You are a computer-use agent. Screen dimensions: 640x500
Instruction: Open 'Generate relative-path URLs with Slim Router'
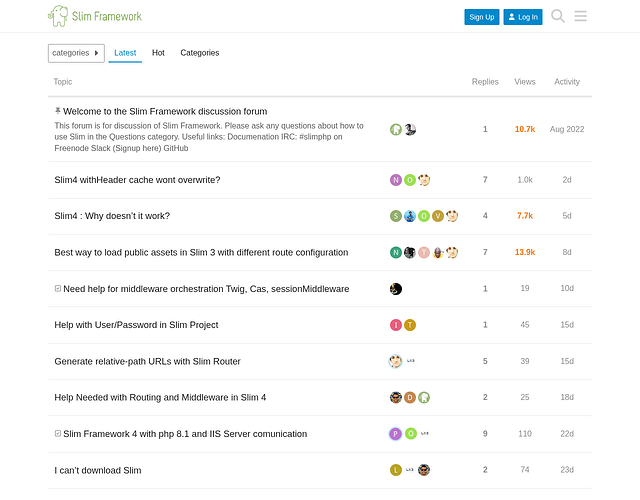[147, 361]
